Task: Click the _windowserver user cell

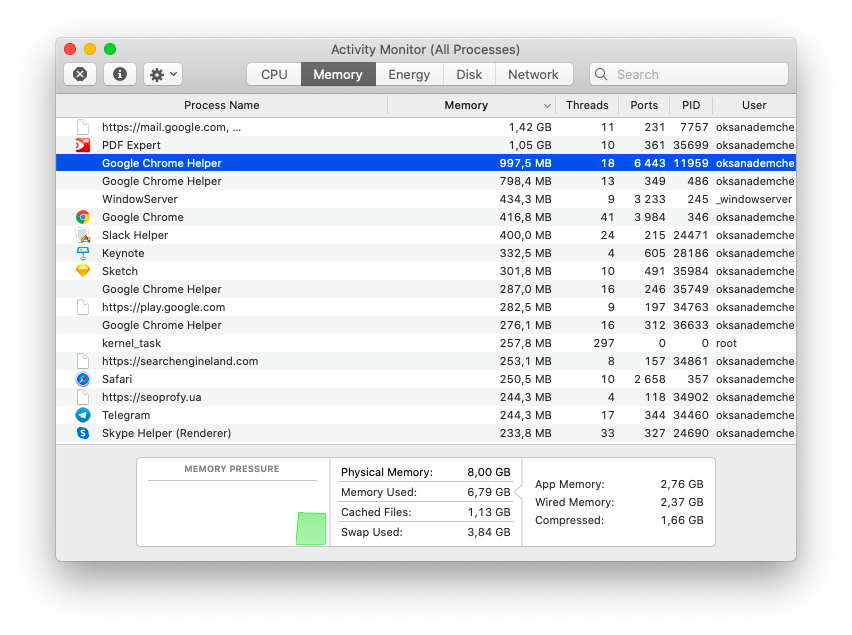Action: click(754, 199)
